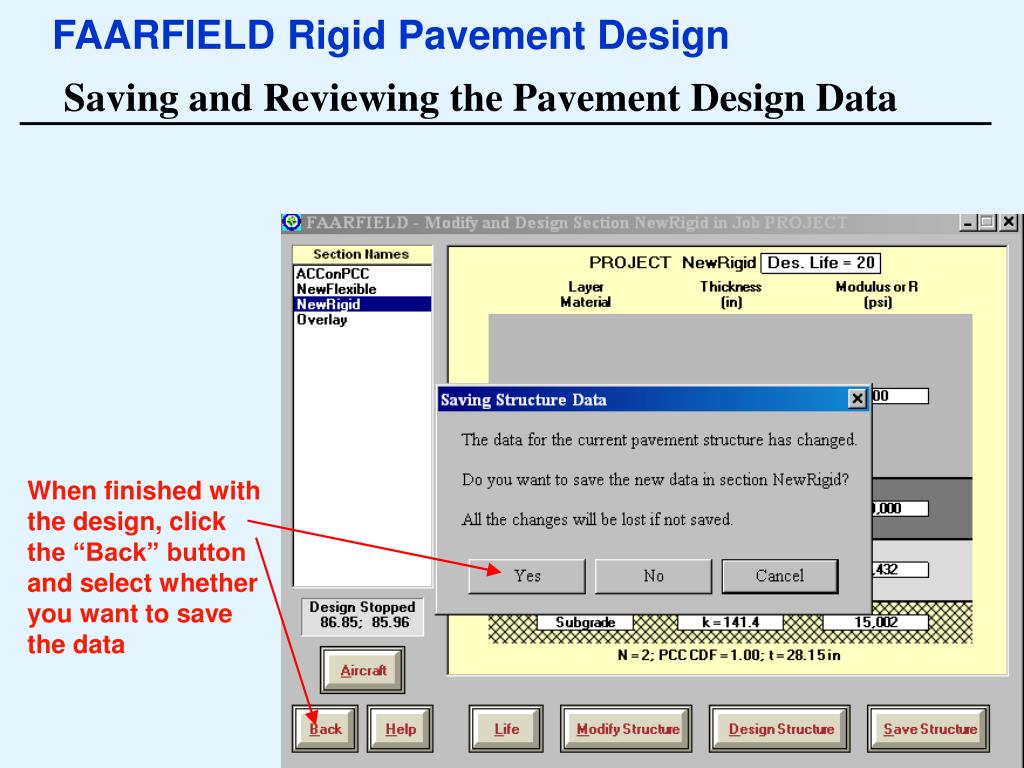Viewport: 1024px width, 768px height.
Task: Click the Des. Life = 20 box
Action: click(x=821, y=263)
